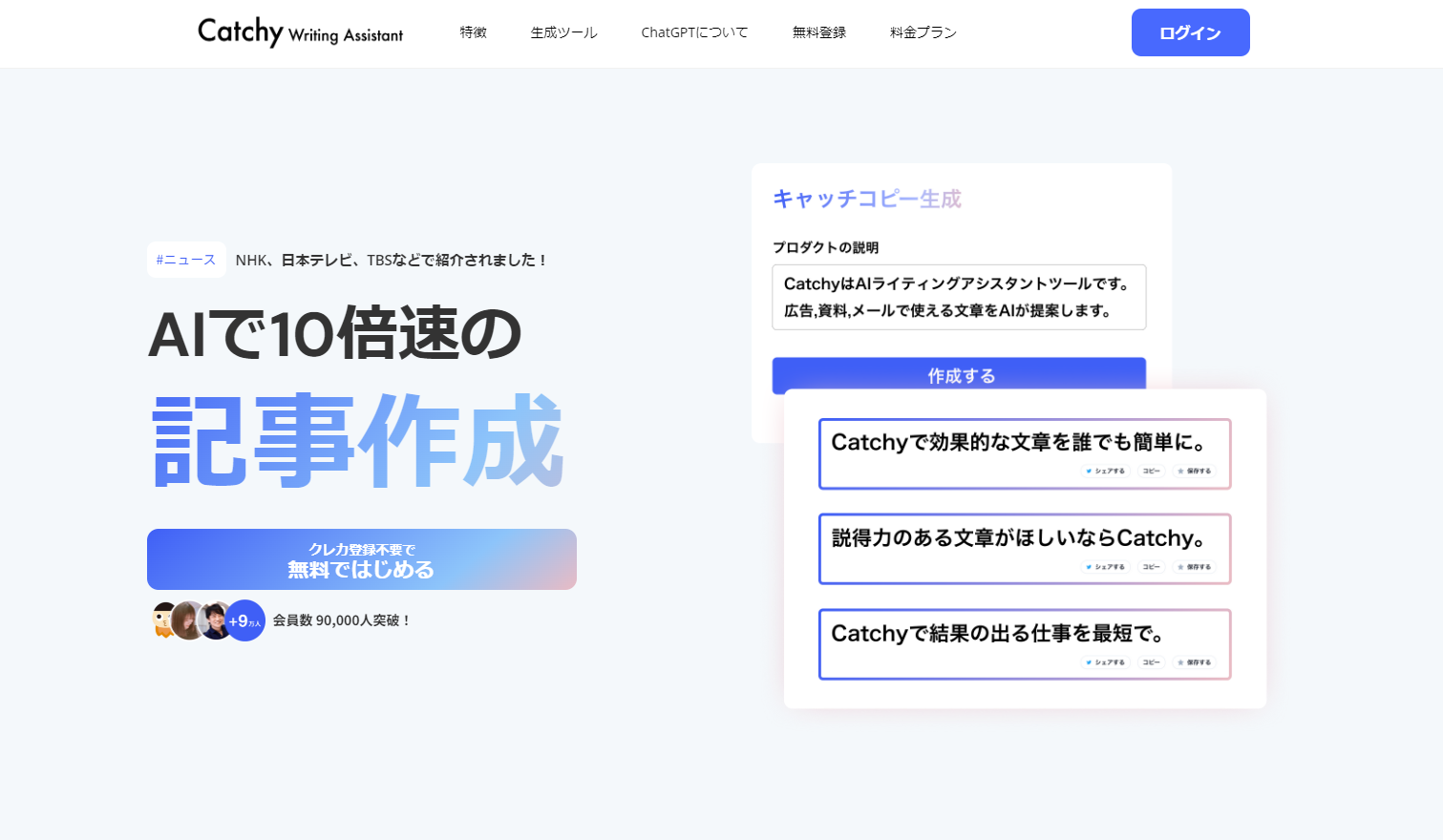Click the text '説得力のある文章がほしいならCatchy。'
Screen dimensions: 1443x840
point(1018,538)
